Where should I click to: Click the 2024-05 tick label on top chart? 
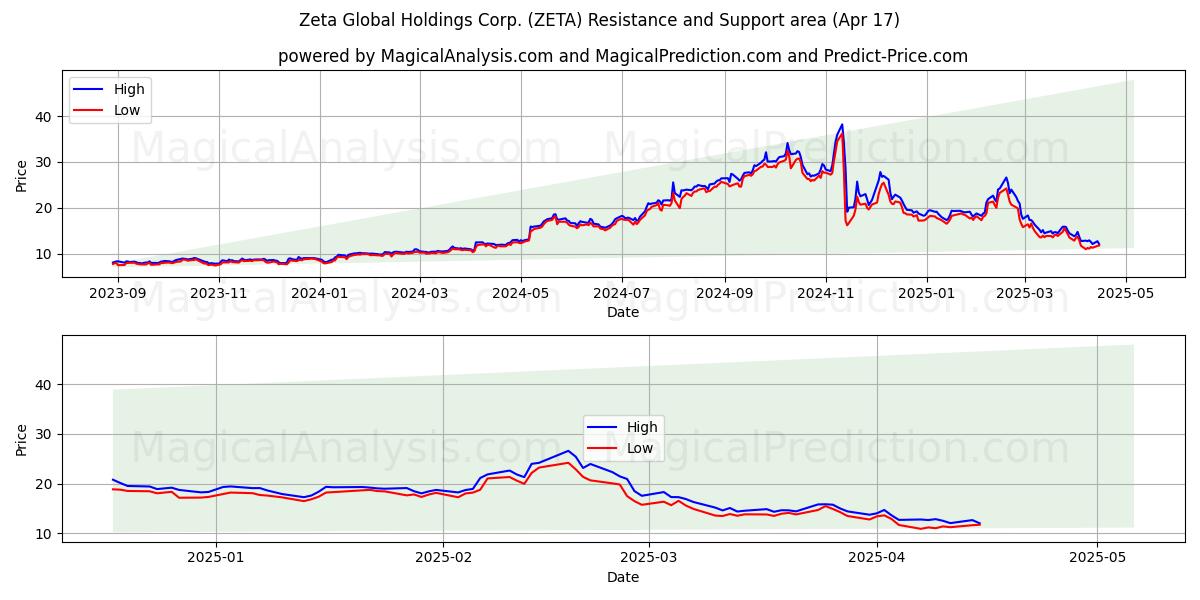point(520,294)
